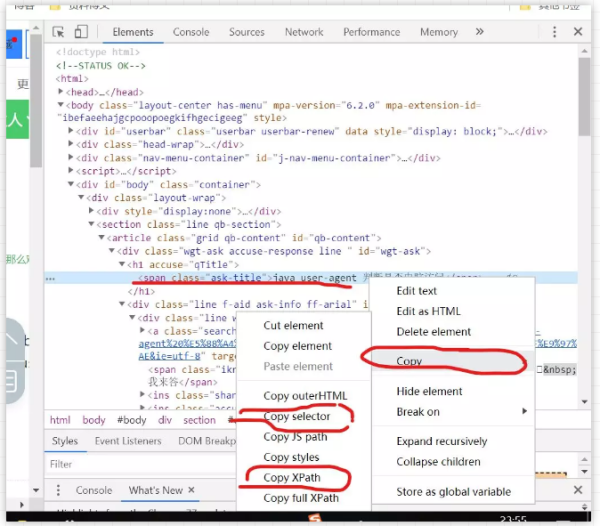This screenshot has height=526, width=600.
Task: Open the Copy submenu entry
Action: [453, 360]
